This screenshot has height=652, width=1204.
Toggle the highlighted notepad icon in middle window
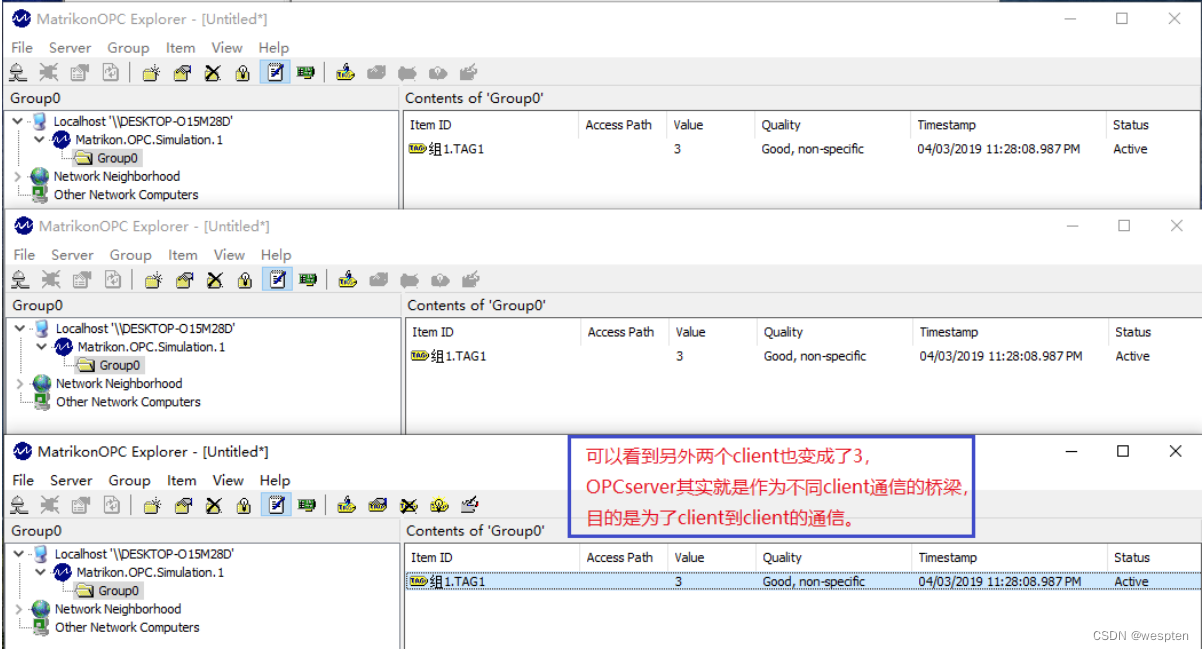click(276, 279)
